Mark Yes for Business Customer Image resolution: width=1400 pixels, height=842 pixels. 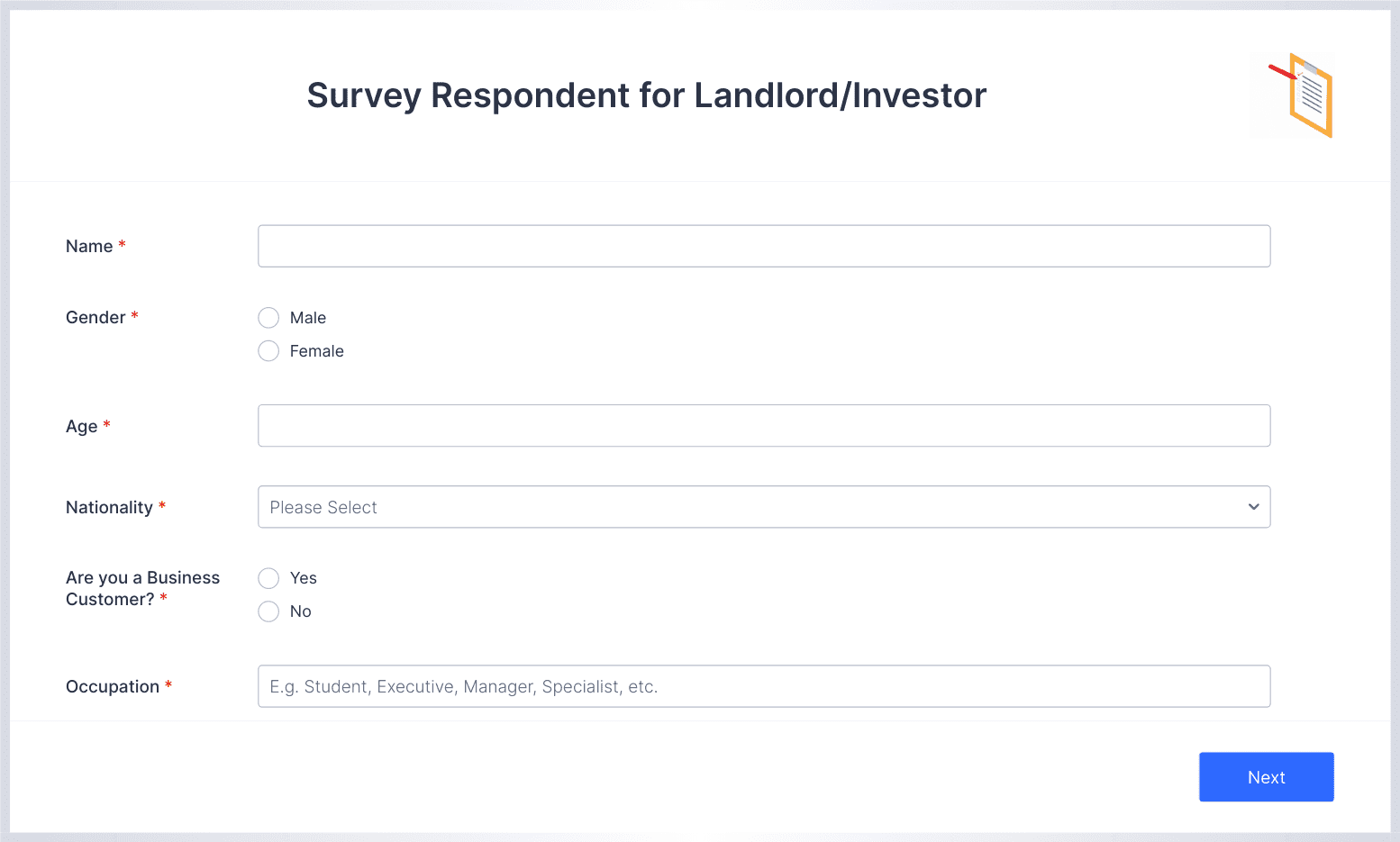[x=268, y=578]
